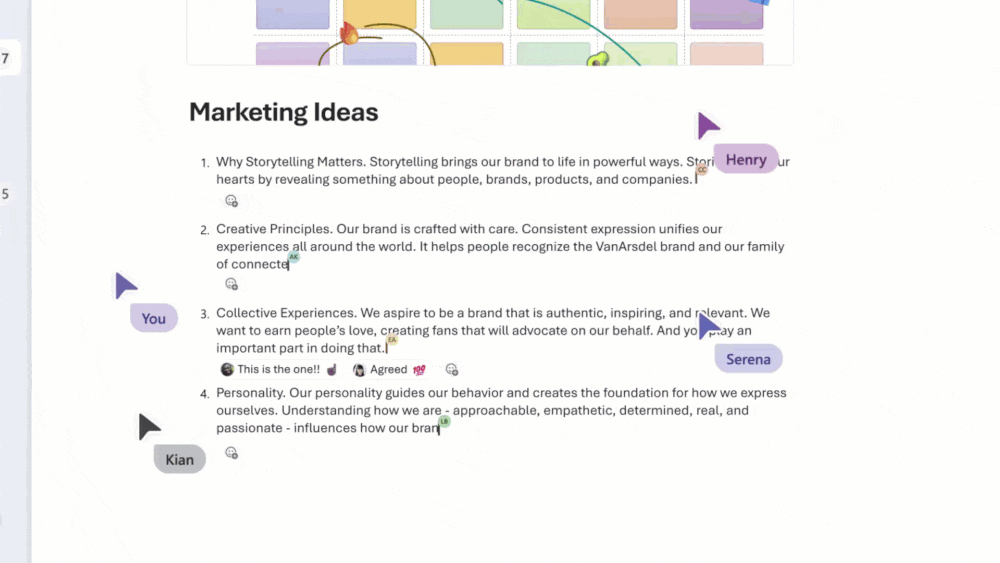Click the avocado sticker on the board

point(598,60)
